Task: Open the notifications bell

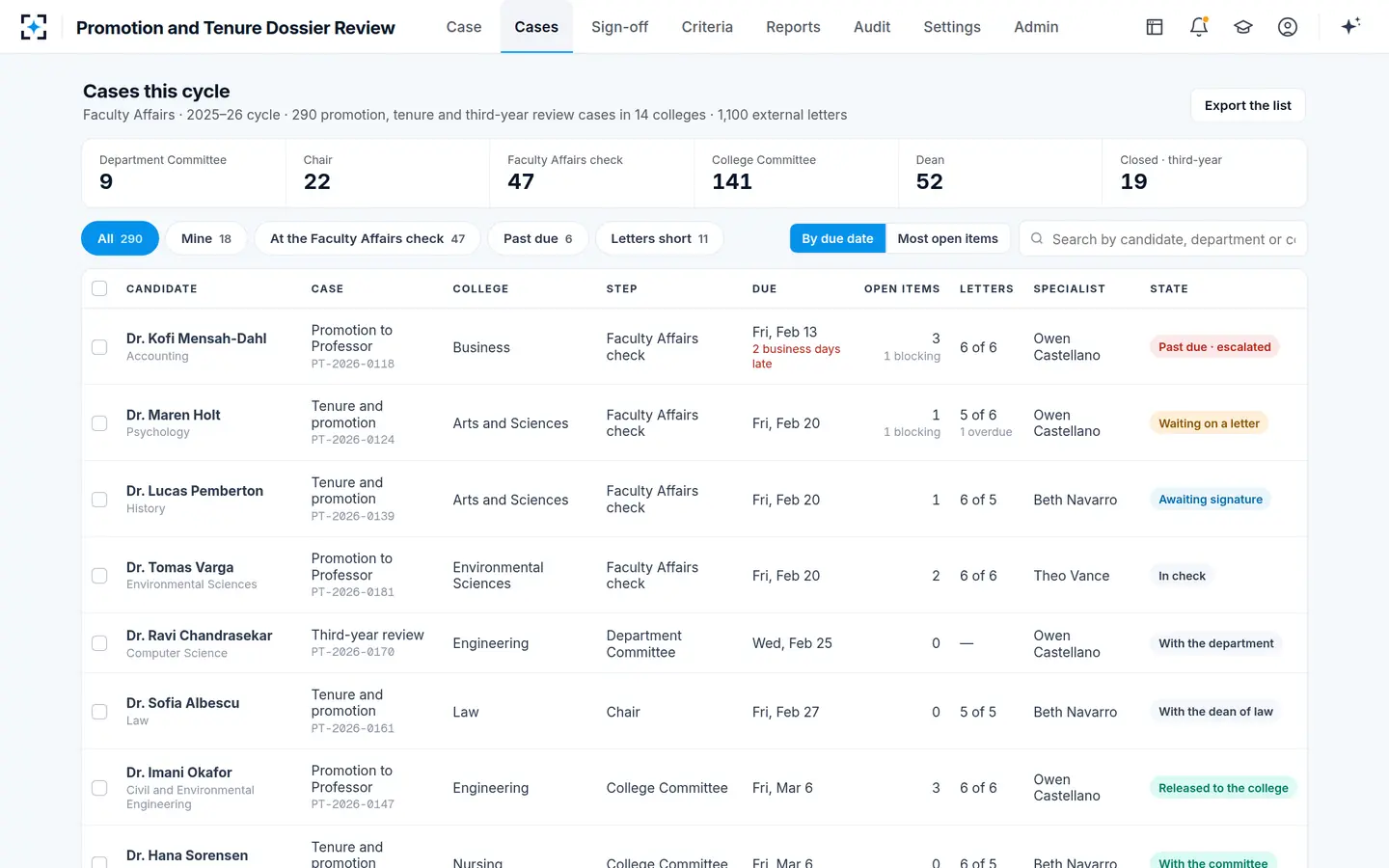Action: point(1199,27)
